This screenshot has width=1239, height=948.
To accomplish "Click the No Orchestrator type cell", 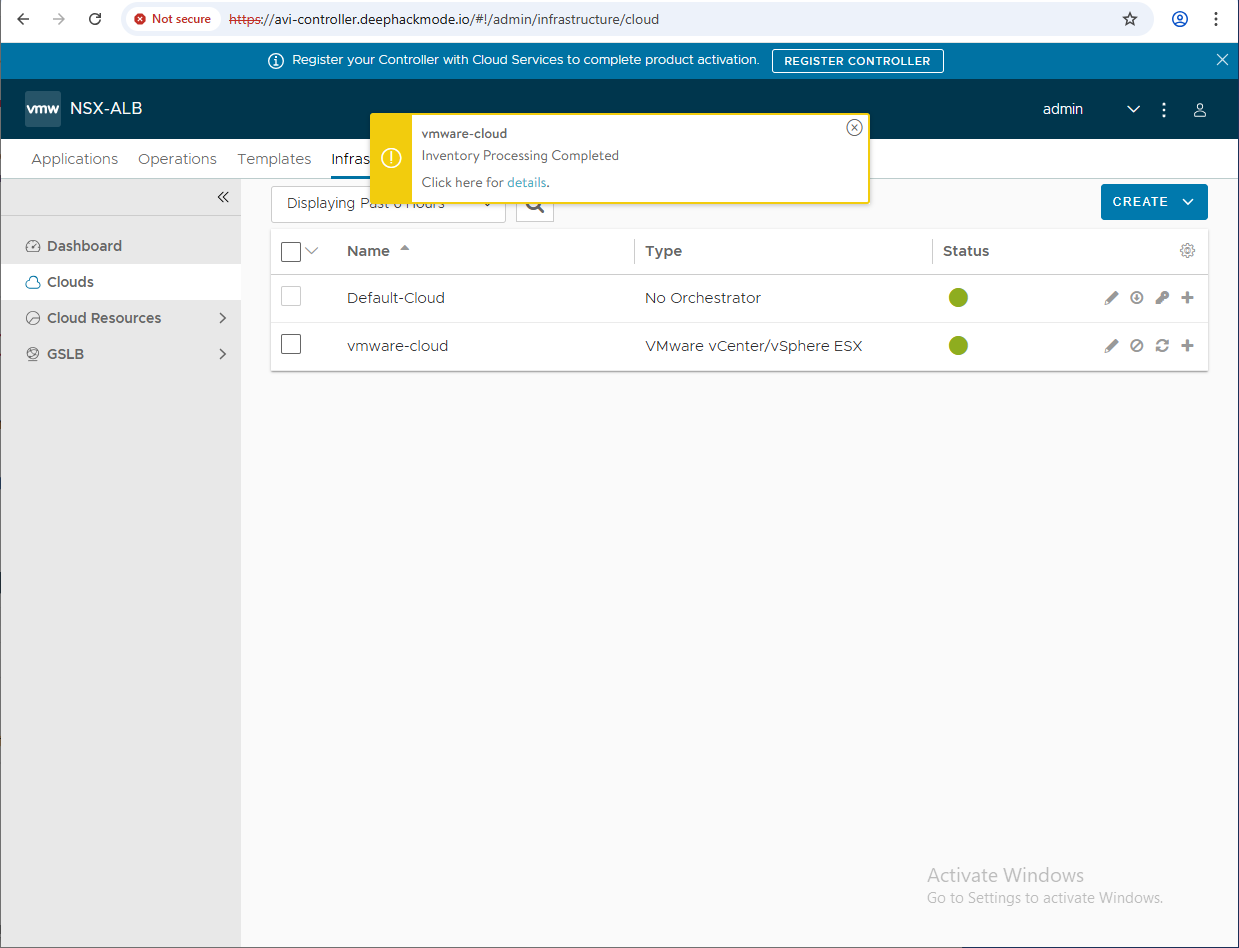I will [x=703, y=298].
